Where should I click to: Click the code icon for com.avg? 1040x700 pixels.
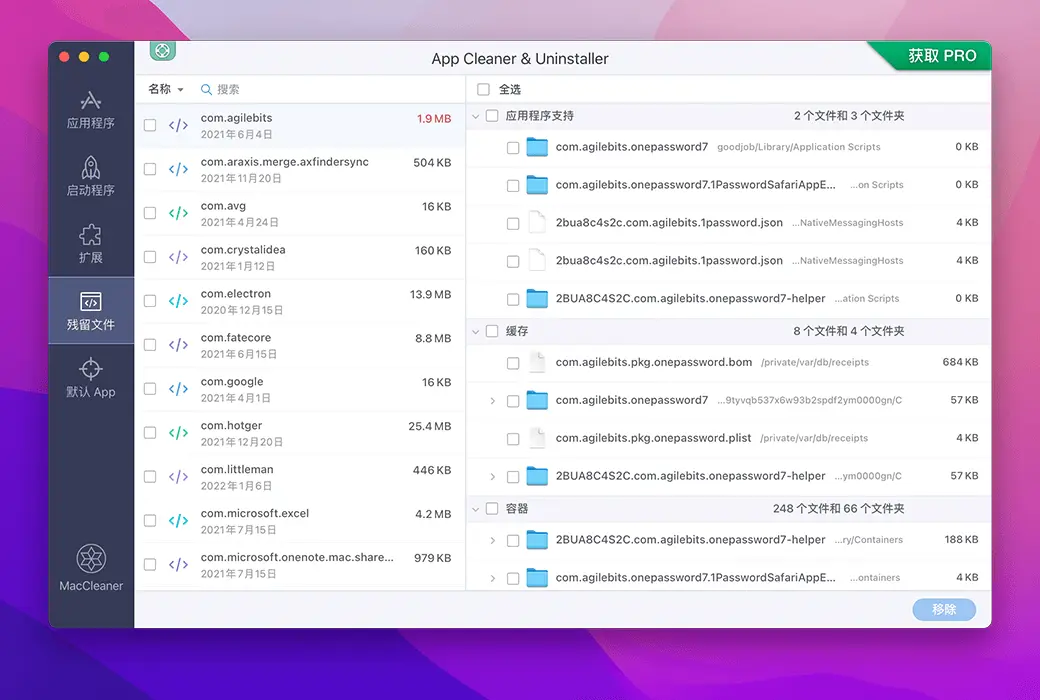coord(178,213)
